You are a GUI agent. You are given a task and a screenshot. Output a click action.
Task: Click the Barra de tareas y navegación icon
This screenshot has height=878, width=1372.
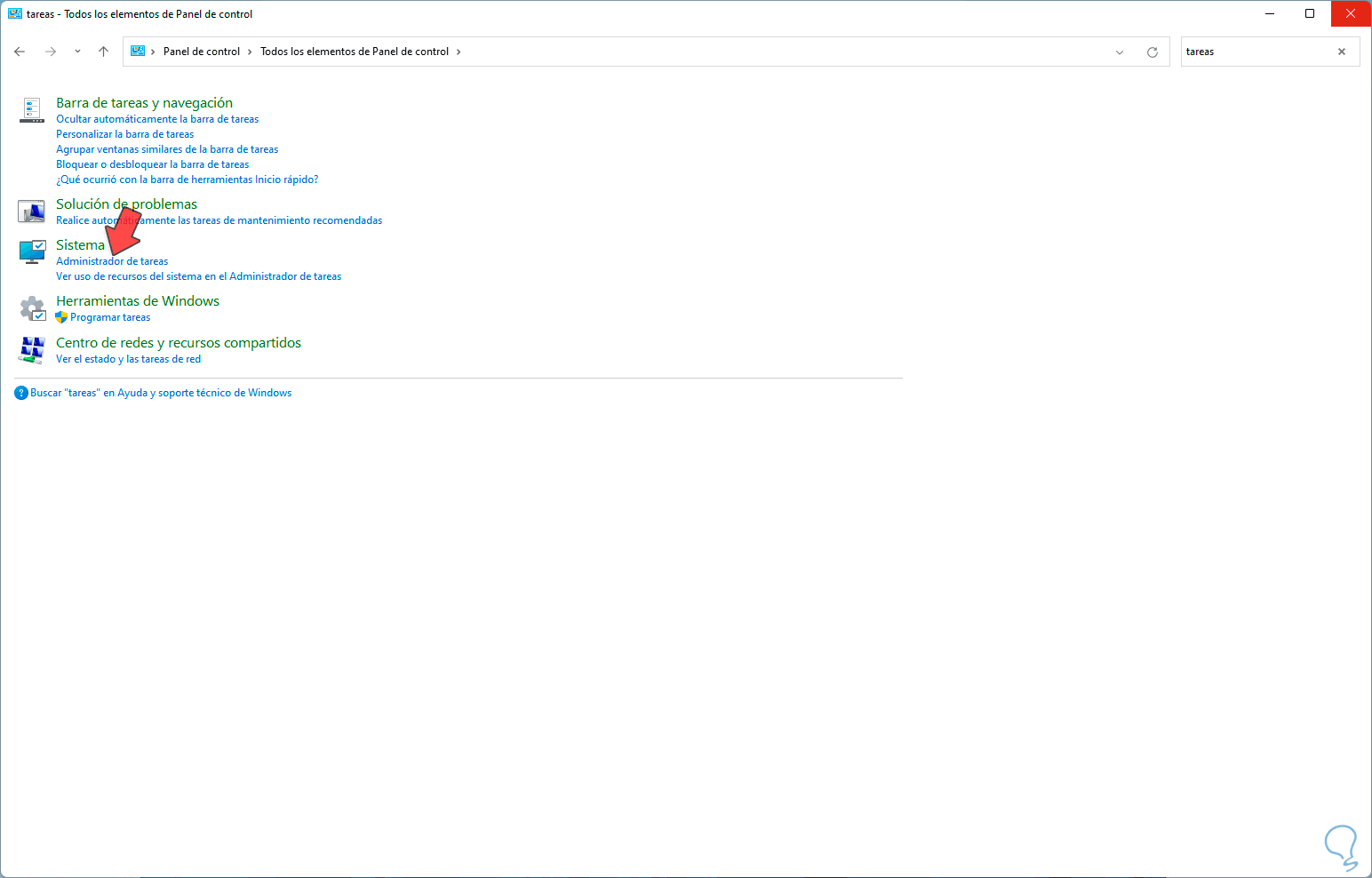(x=32, y=110)
